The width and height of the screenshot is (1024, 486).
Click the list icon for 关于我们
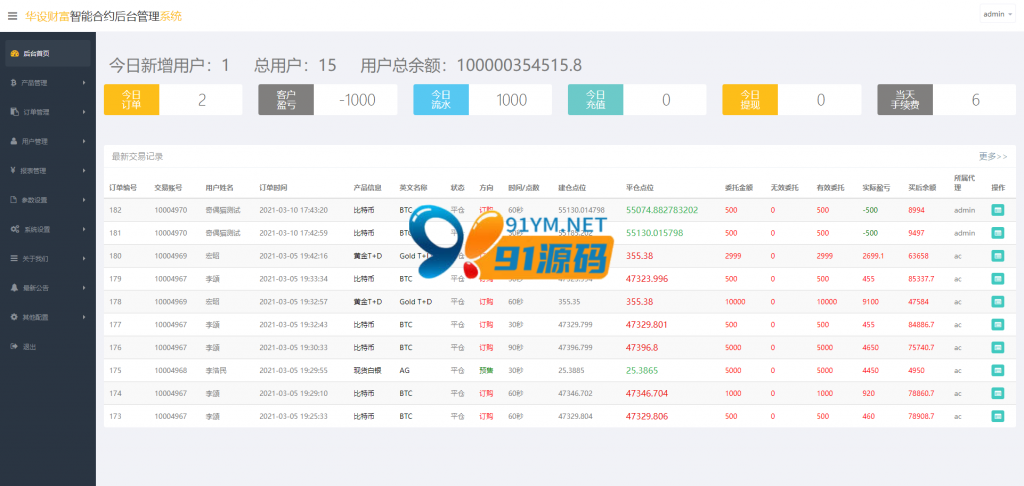pyautogui.click(x=14, y=258)
